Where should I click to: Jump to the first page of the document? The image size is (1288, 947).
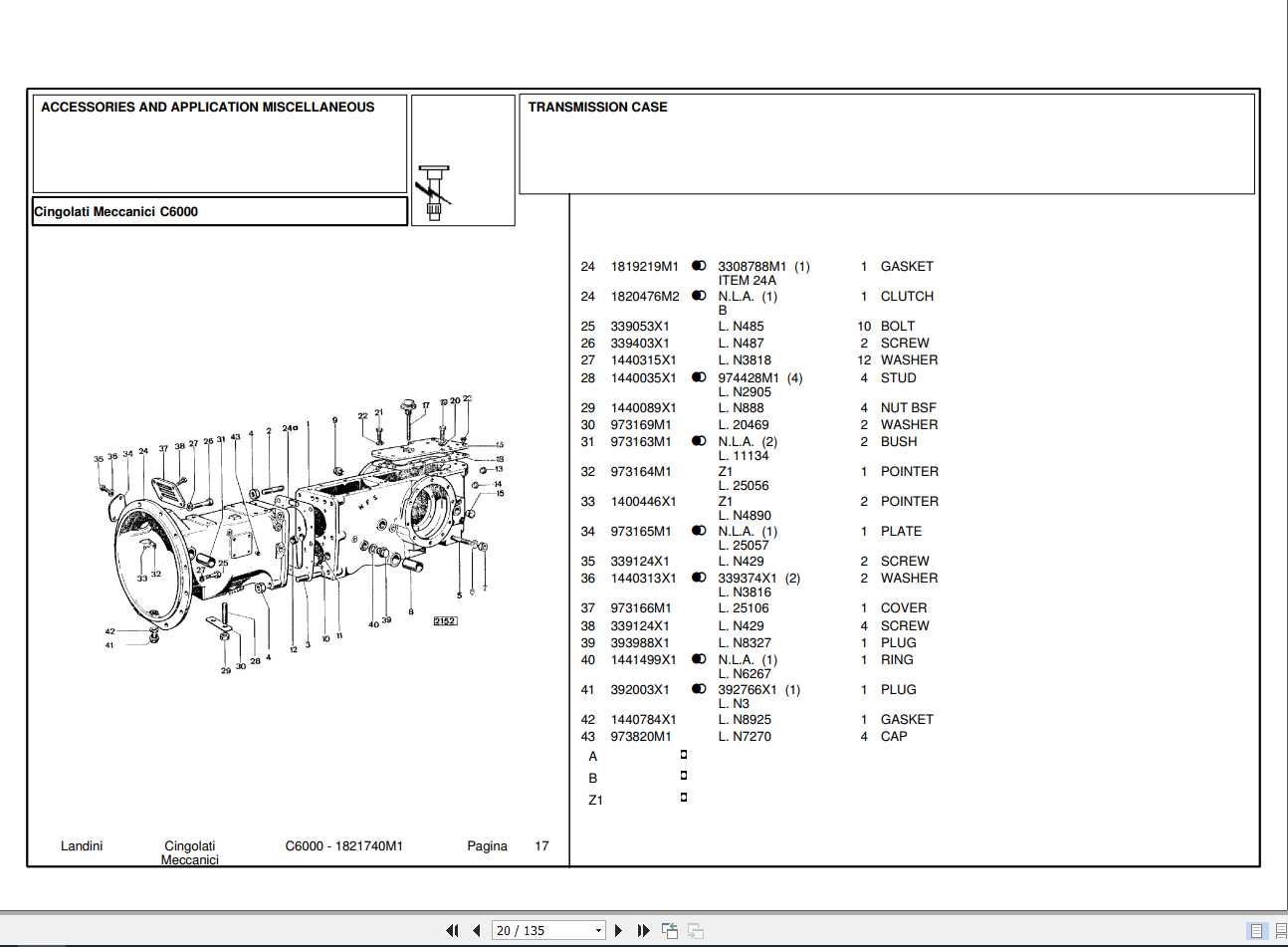(x=453, y=929)
